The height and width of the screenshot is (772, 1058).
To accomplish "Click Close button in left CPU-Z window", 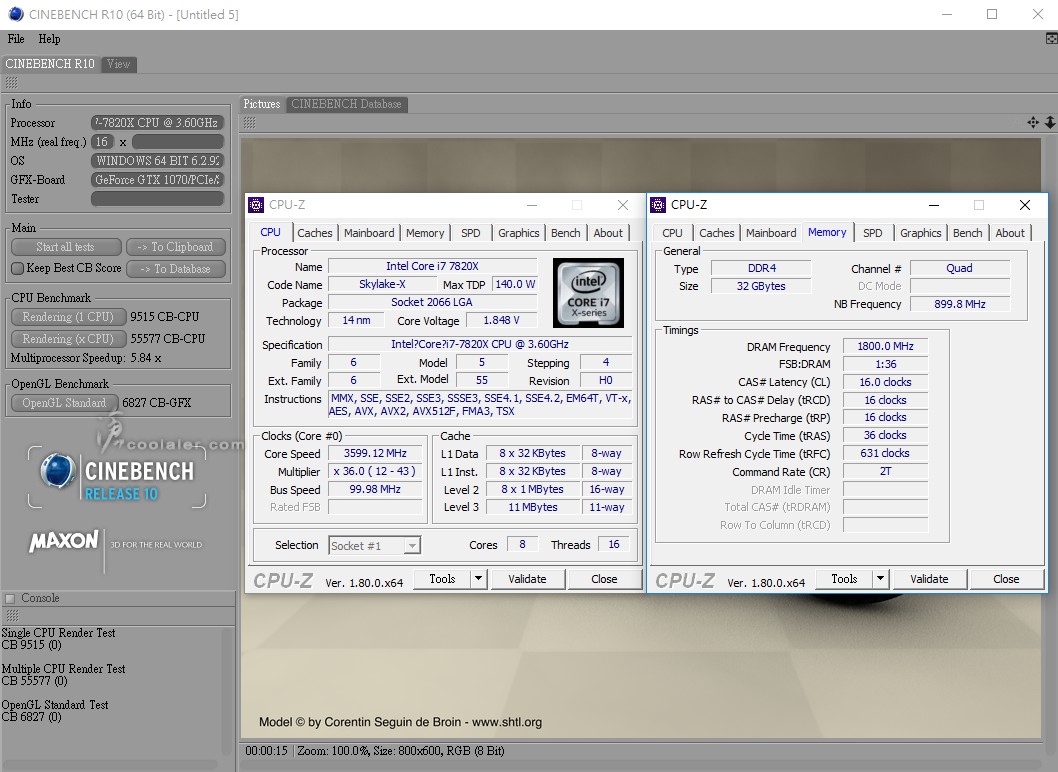I will tap(604, 579).
